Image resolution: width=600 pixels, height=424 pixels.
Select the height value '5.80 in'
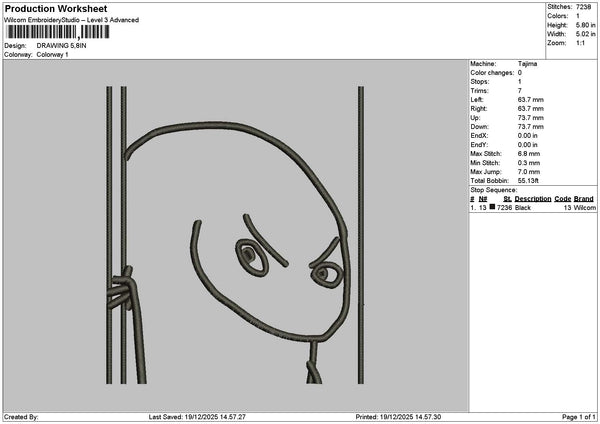point(585,25)
